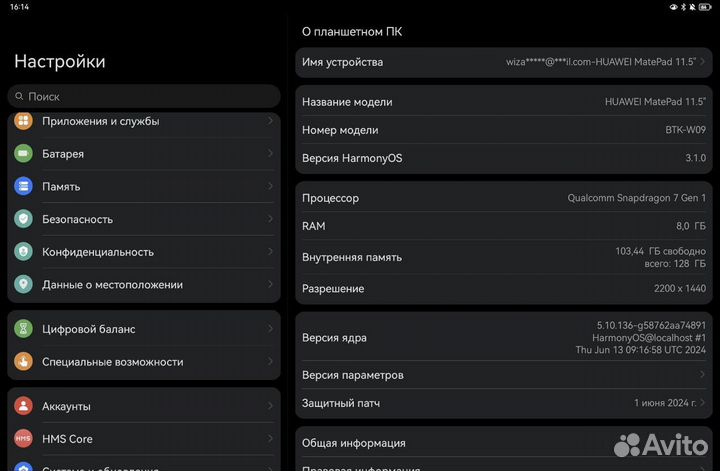Open Конфиденциальность settings

click(x=144, y=252)
